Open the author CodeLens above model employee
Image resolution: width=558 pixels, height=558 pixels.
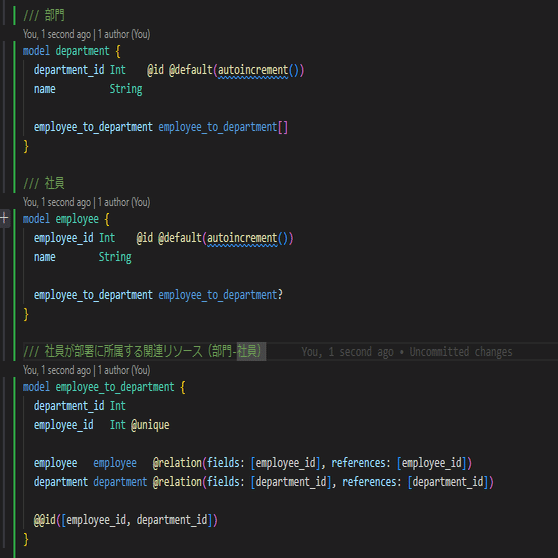(x=86, y=202)
